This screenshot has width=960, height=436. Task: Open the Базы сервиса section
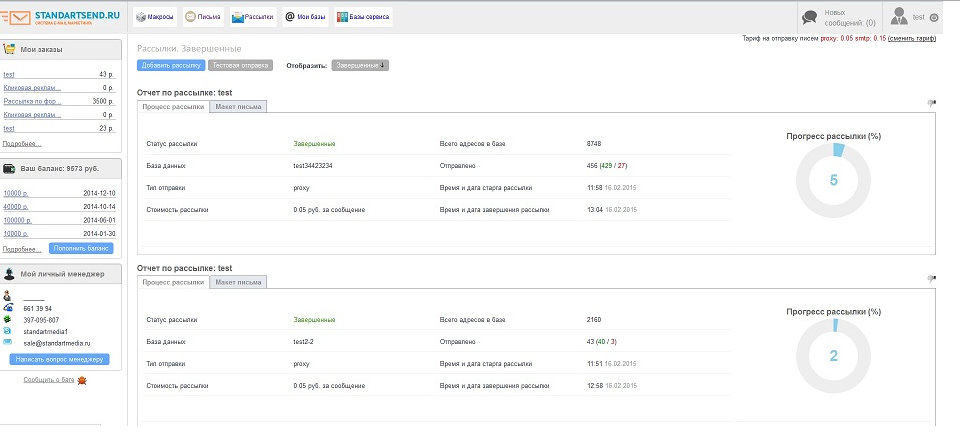[x=363, y=17]
